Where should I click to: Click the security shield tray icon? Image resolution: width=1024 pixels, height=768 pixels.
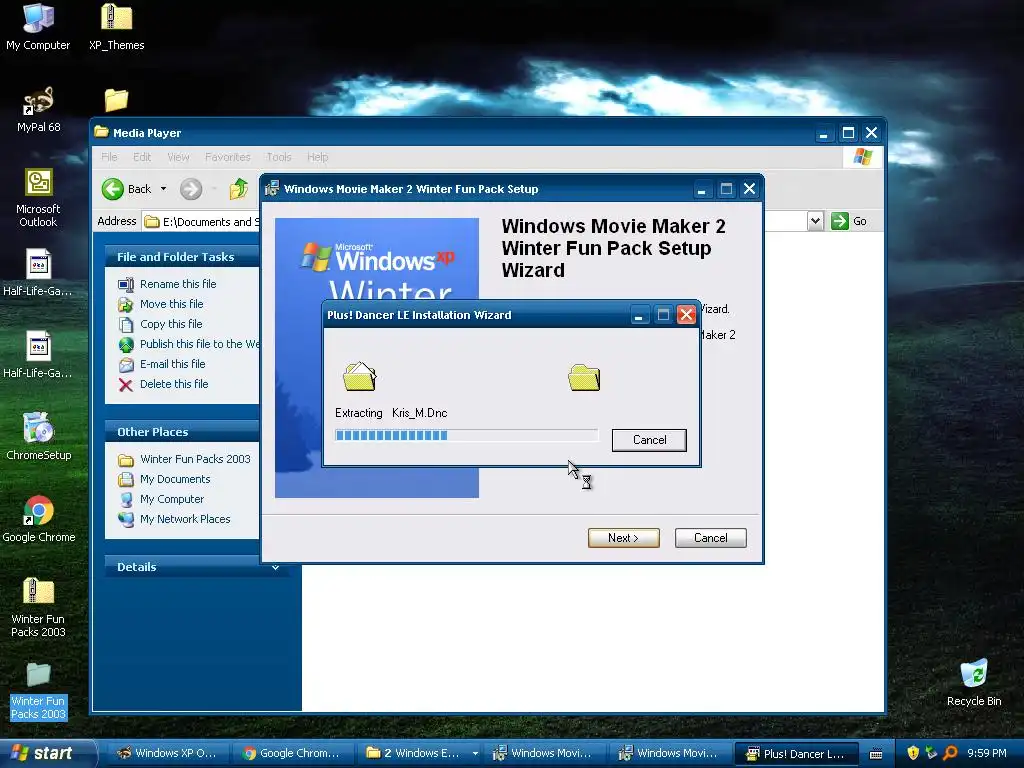click(x=913, y=754)
